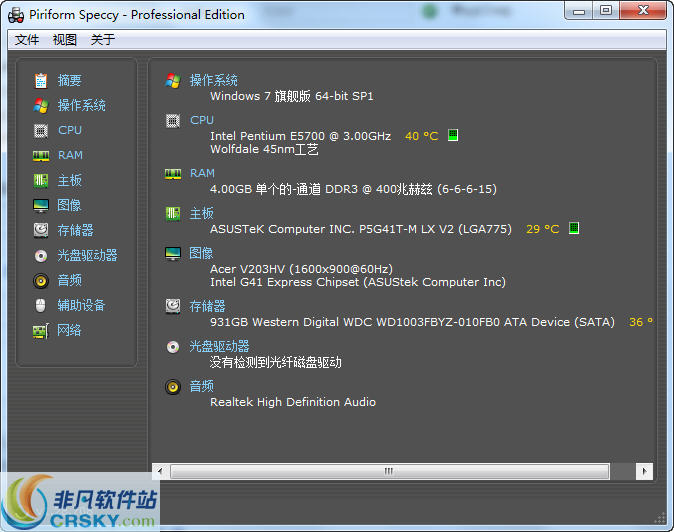This screenshot has width=674, height=532.
Task: Click the 图像 monitor icon in sidebar
Action: (41, 205)
